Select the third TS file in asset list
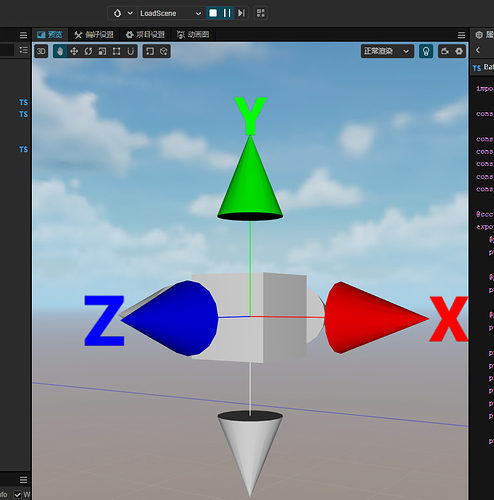Screen dimensions: 494x500 click(x=23, y=149)
